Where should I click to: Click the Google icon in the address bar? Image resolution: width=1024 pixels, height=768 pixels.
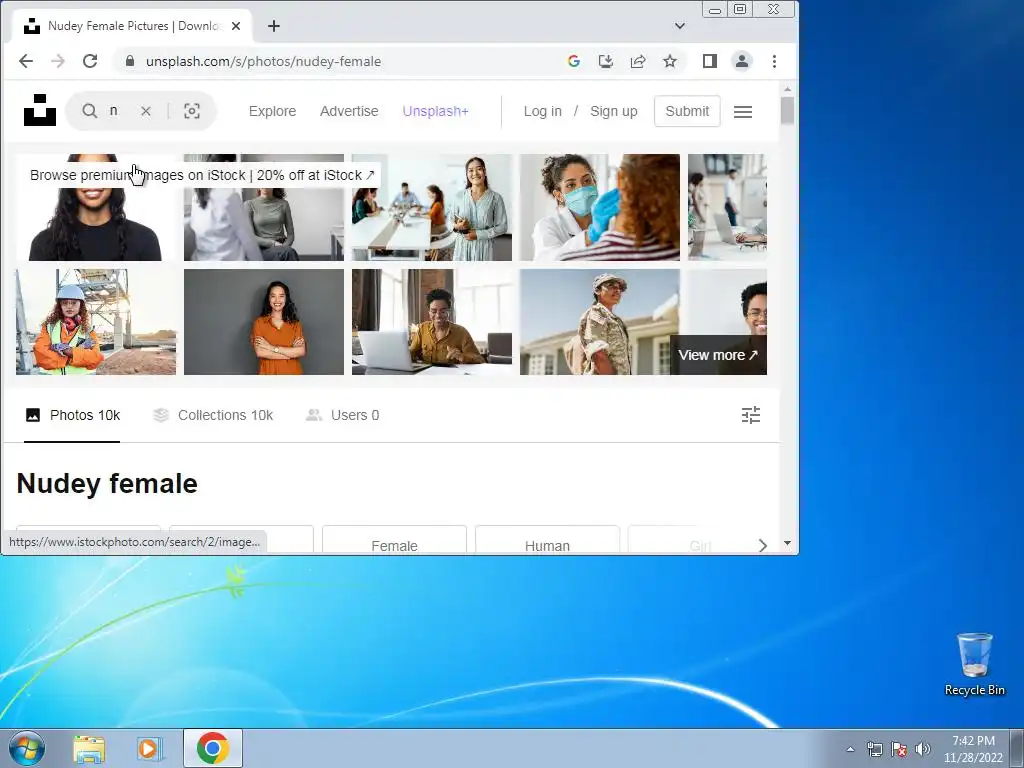(573, 61)
